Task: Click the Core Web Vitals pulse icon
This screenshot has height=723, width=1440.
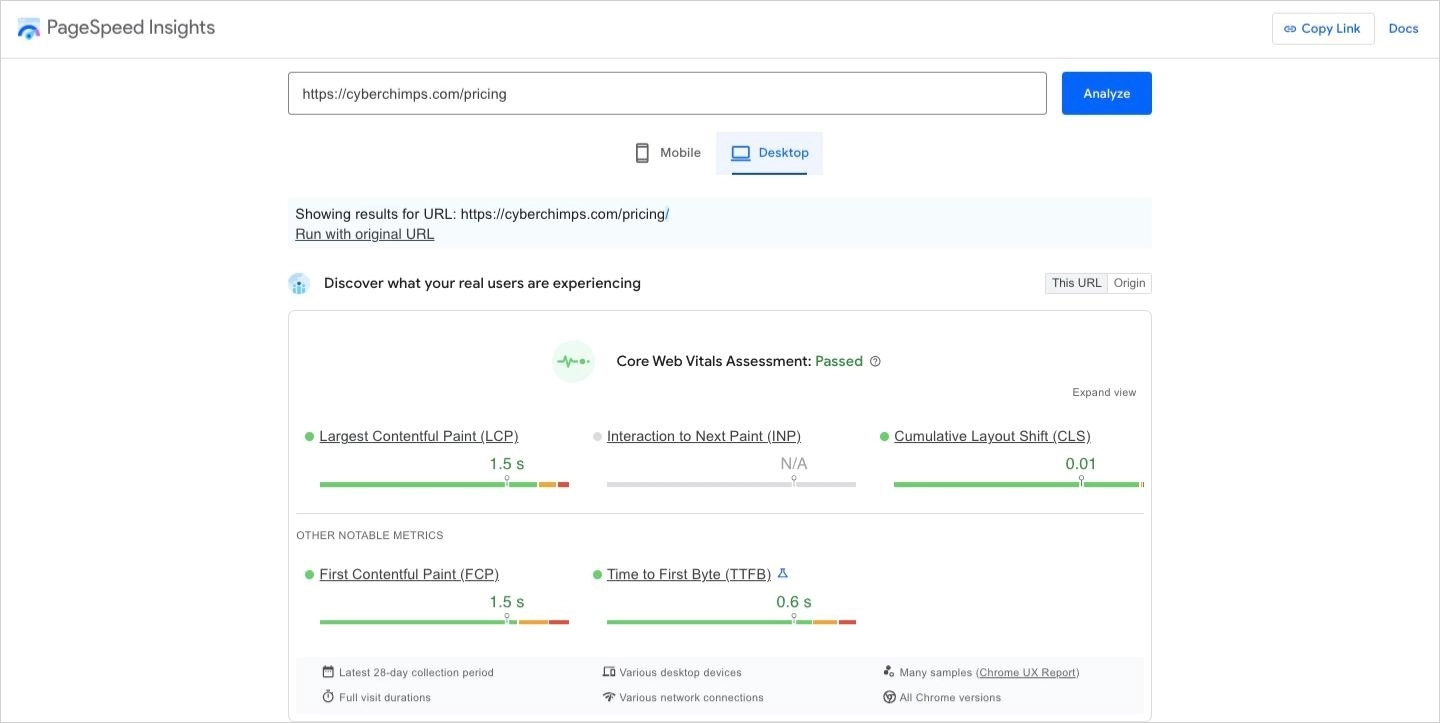Action: (x=573, y=361)
